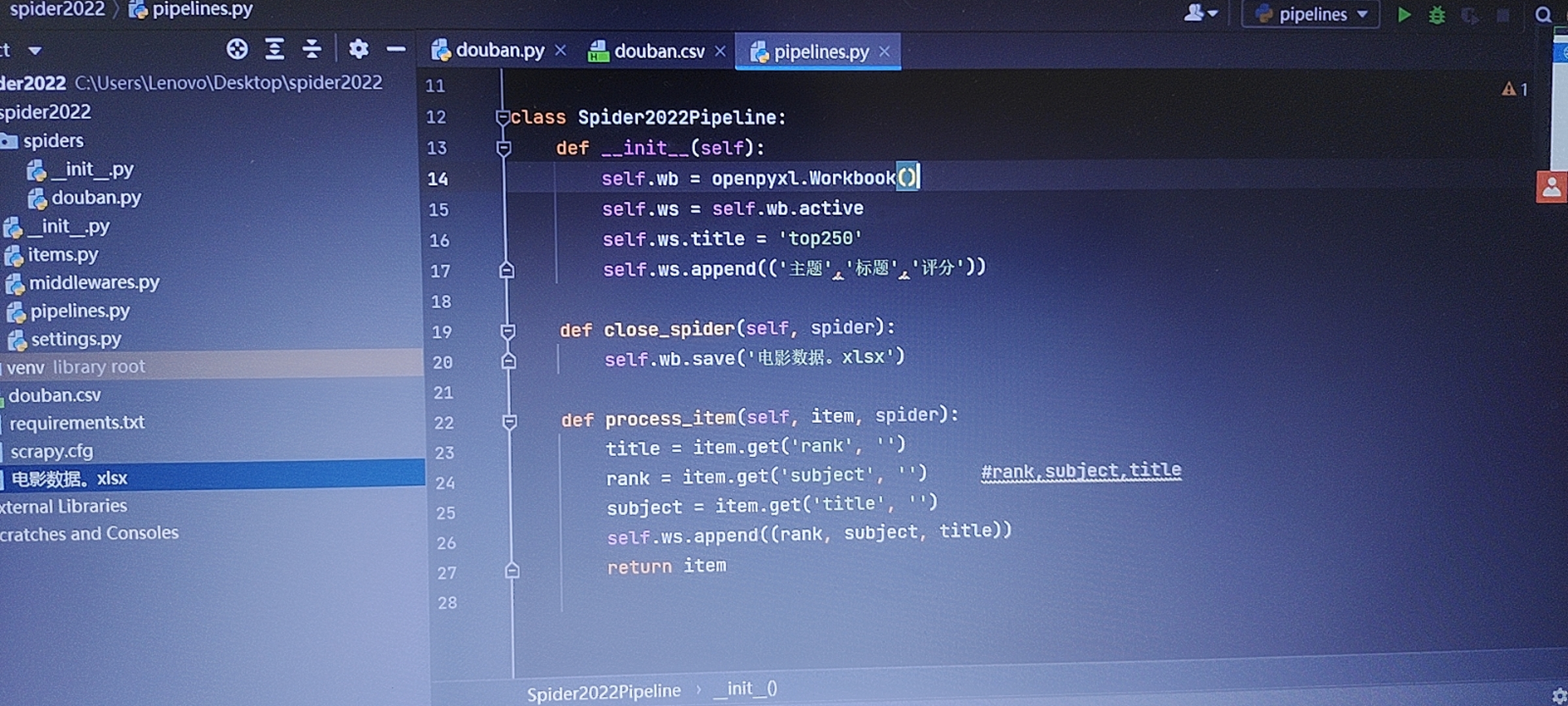Hide the project panel with minus icon
1568x706 pixels.
coord(396,49)
